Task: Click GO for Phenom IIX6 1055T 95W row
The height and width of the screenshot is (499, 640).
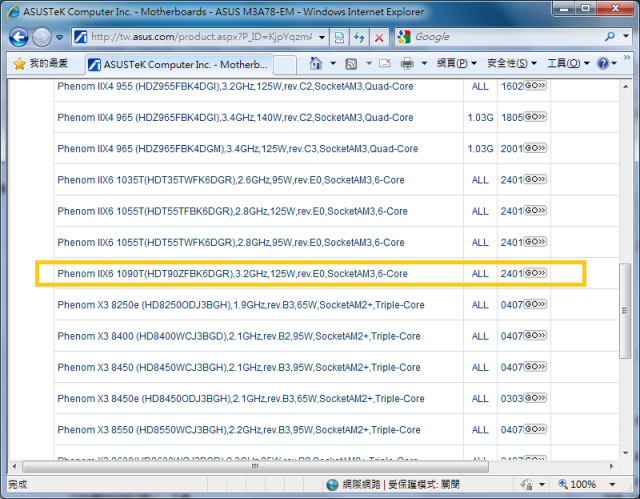Action: 535,242
